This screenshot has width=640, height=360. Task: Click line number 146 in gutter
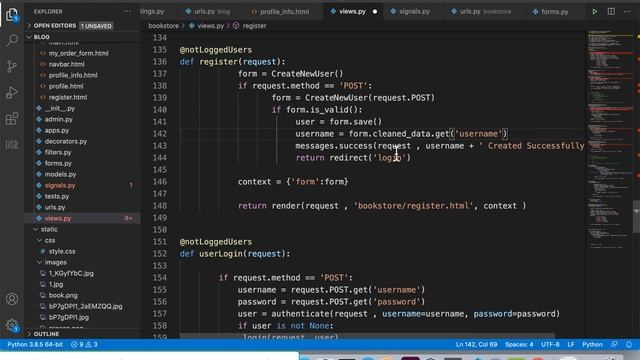[159, 182]
